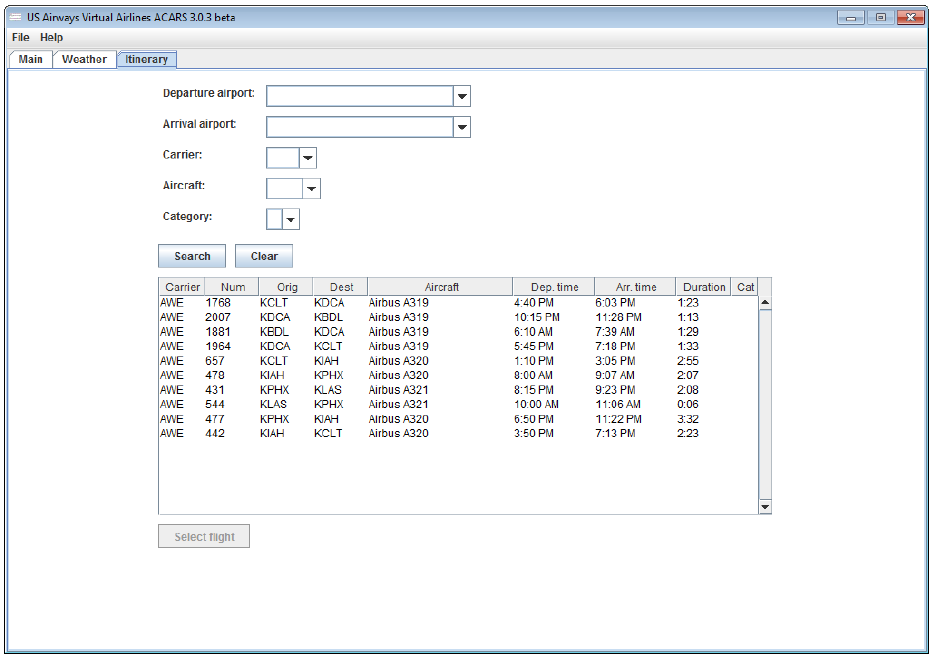The height and width of the screenshot is (662, 937).
Task: Select flight number 478
Action: pos(215,375)
